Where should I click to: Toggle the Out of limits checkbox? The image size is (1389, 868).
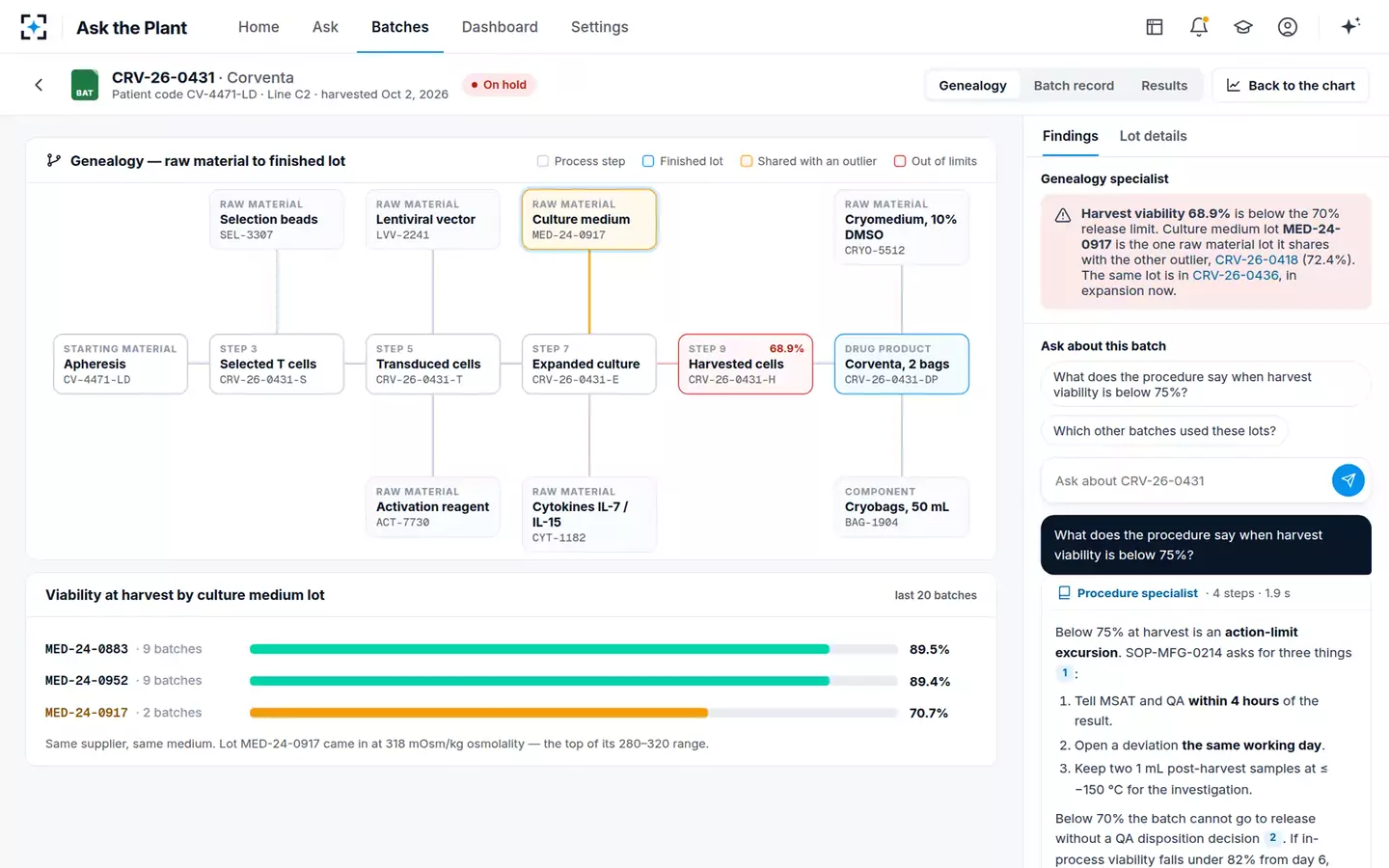point(900,161)
